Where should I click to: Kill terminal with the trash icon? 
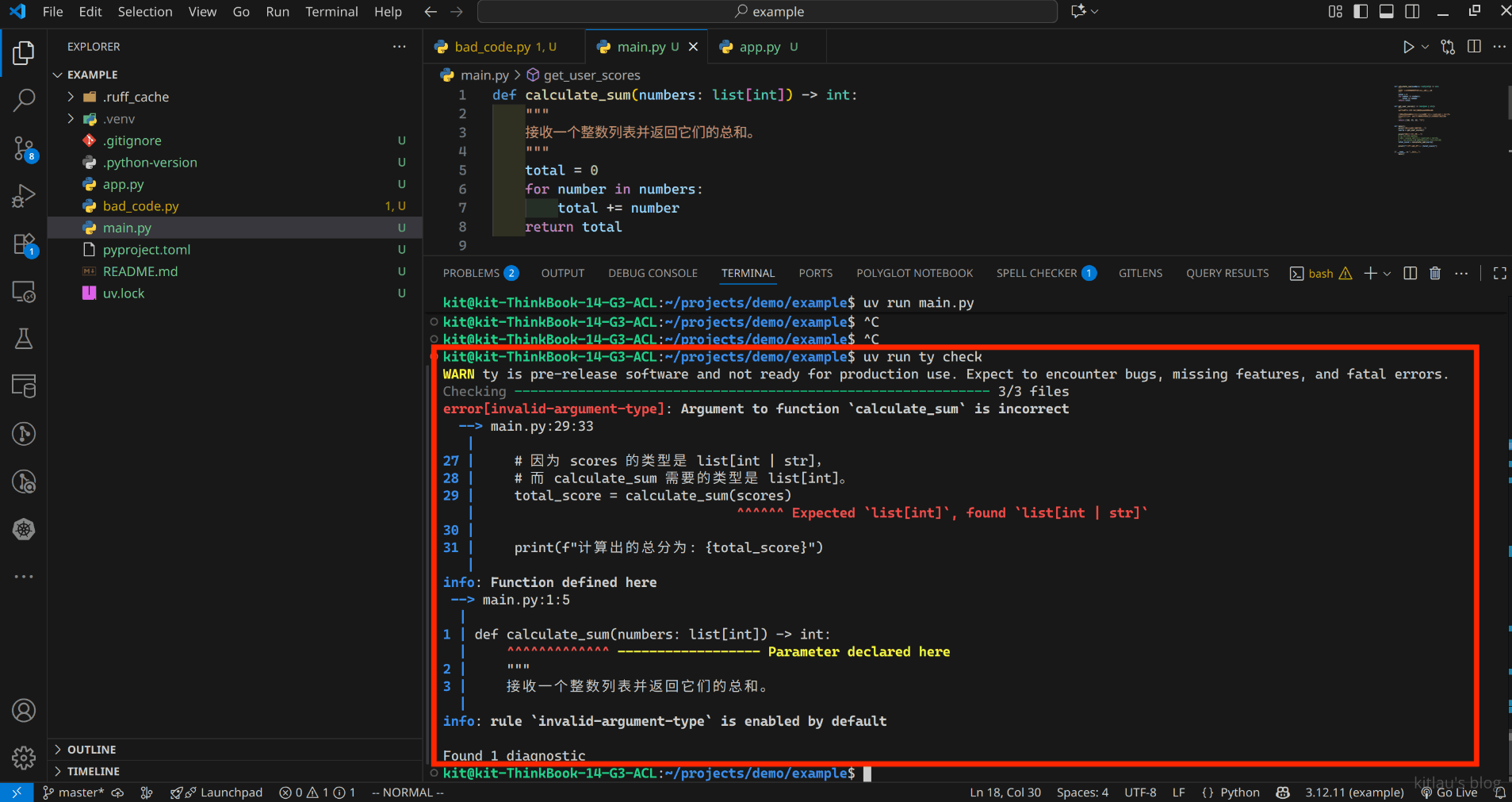[x=1434, y=274]
